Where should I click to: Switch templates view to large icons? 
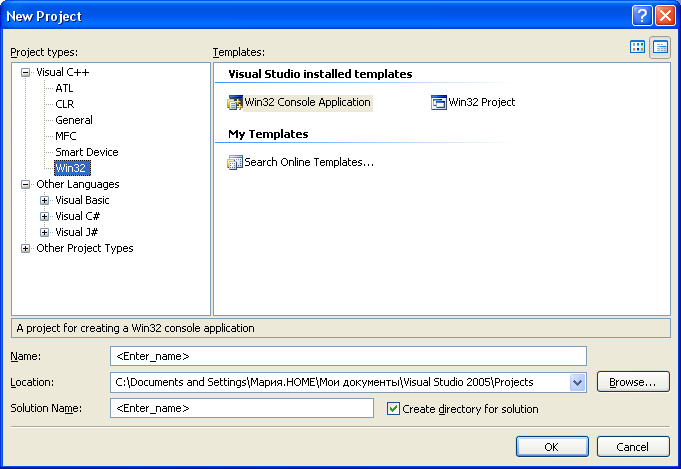click(x=637, y=47)
